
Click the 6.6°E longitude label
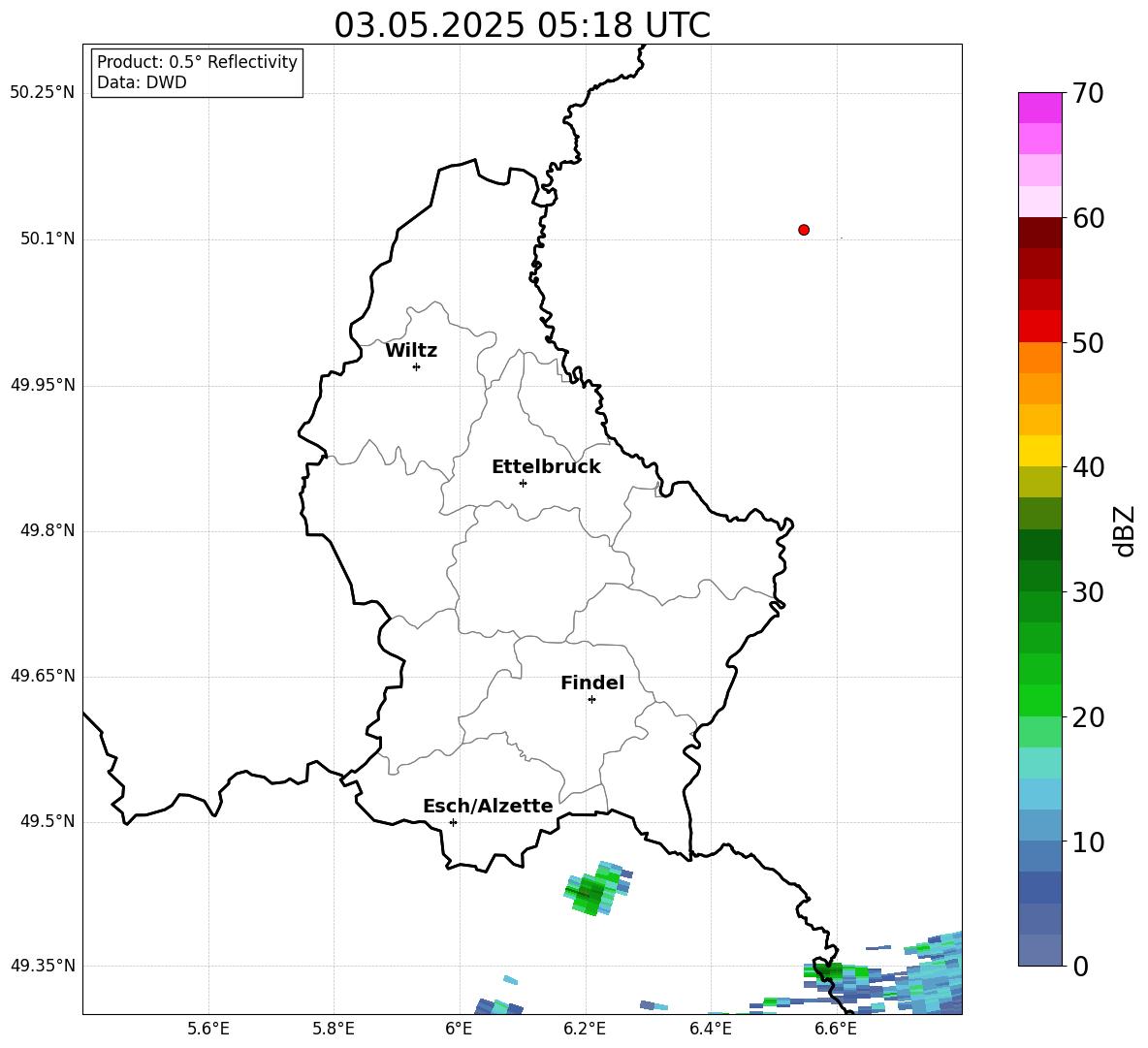coord(836,1029)
